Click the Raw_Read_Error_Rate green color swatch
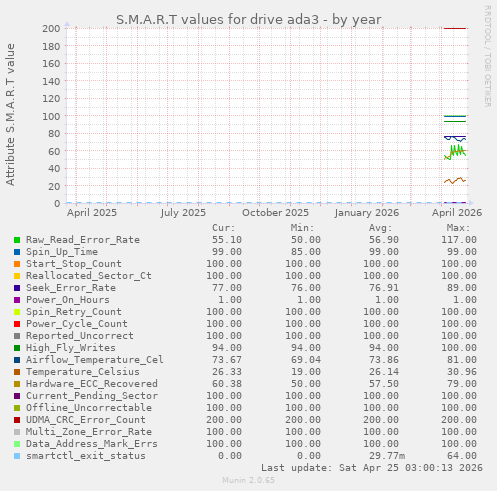This screenshot has width=497, height=491. pyautogui.click(x=17, y=240)
